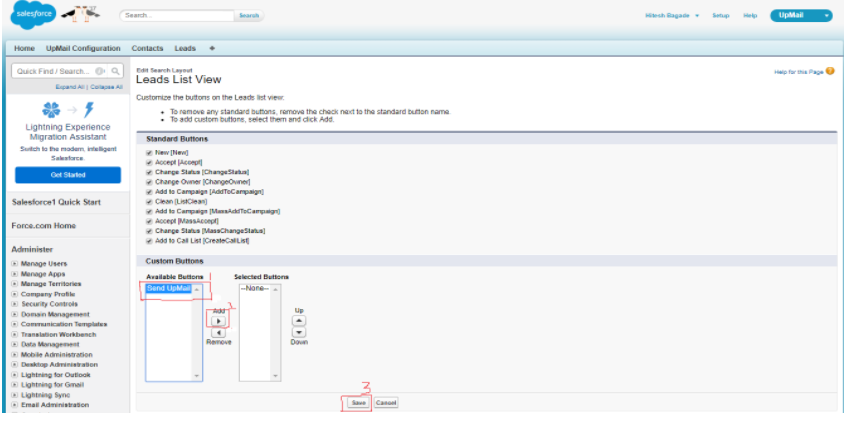Click the magnifier icon in Quick Find
Image resolution: width=844 pixels, height=426 pixels.
(x=116, y=71)
